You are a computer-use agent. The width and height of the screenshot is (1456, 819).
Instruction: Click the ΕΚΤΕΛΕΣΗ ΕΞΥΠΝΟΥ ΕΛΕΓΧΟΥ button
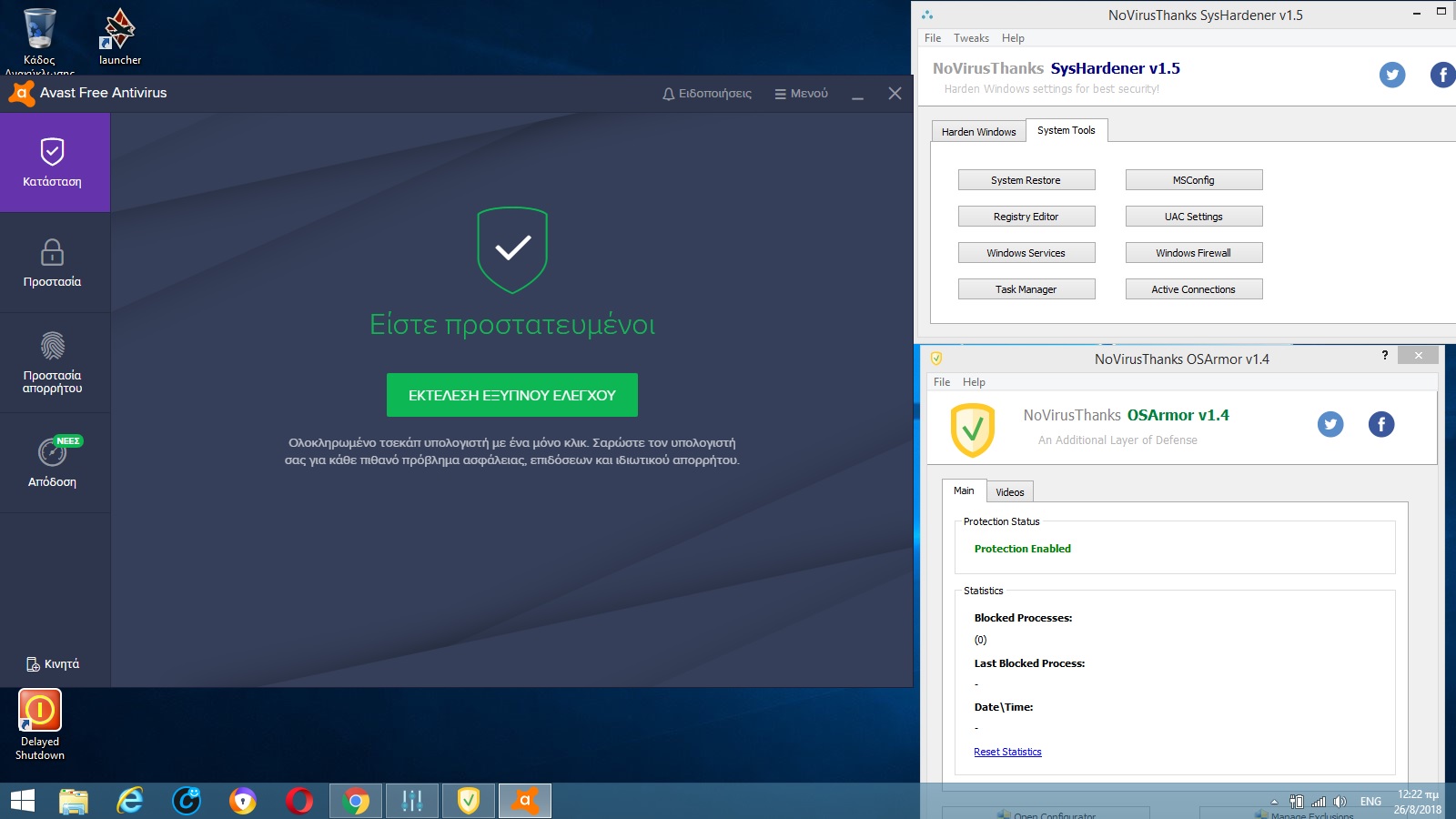(512, 395)
